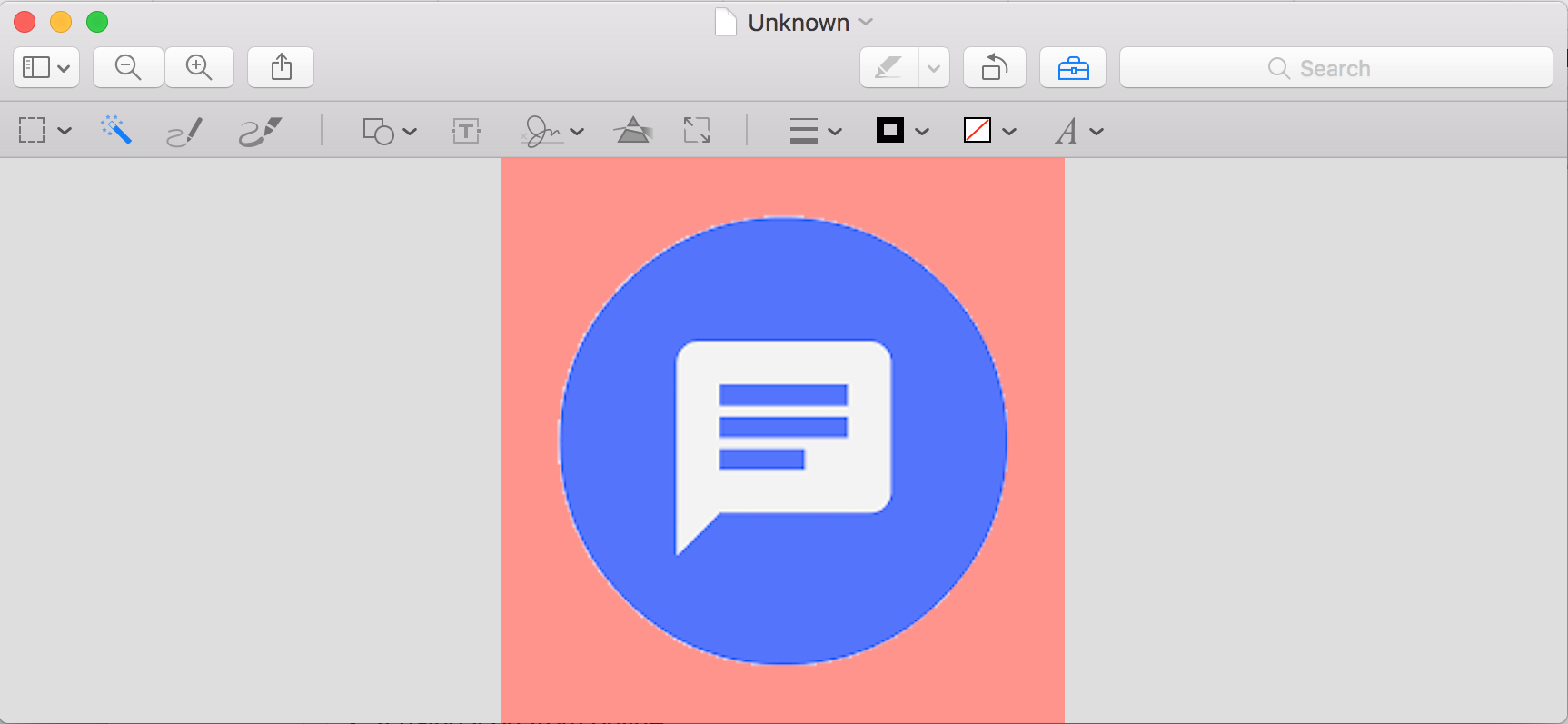1568x724 pixels.
Task: Pick the black Border Color swatch
Action: (x=890, y=131)
